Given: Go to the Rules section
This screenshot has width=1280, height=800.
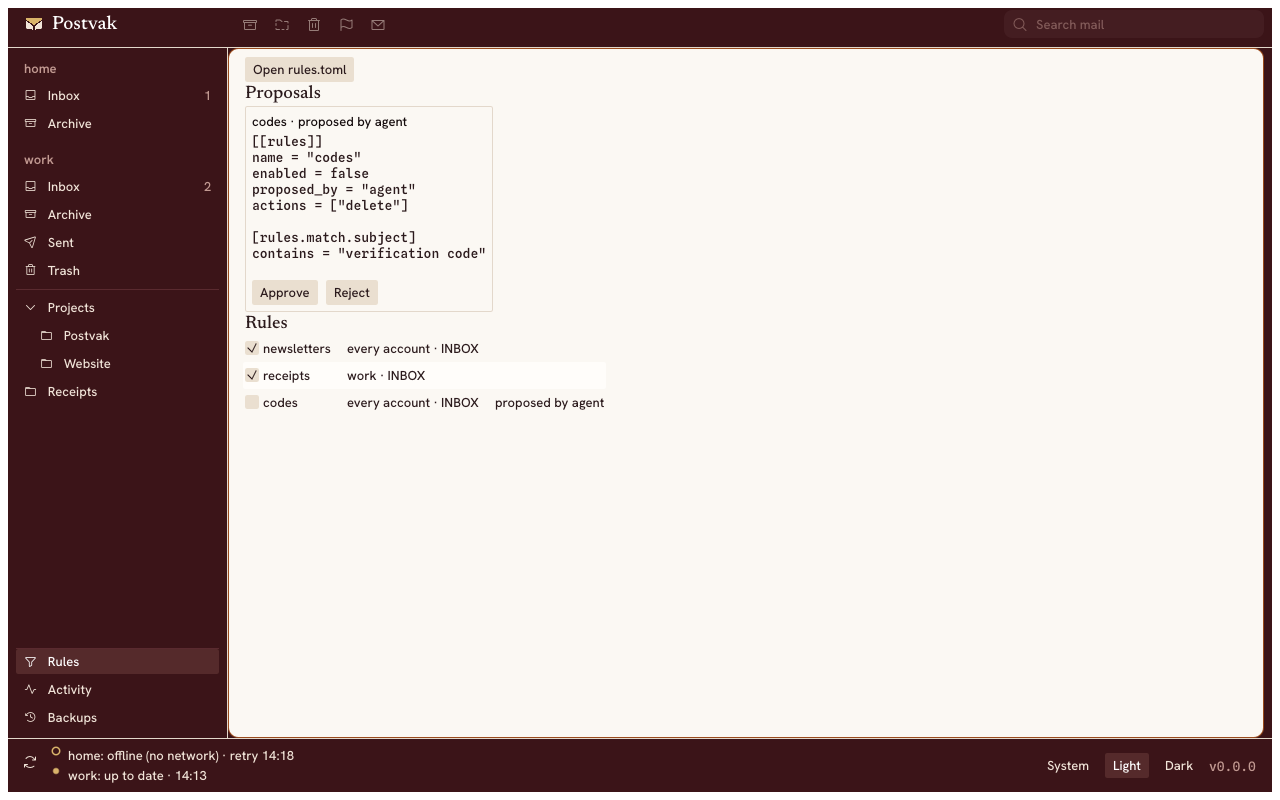Looking at the screenshot, I should click(x=117, y=662).
